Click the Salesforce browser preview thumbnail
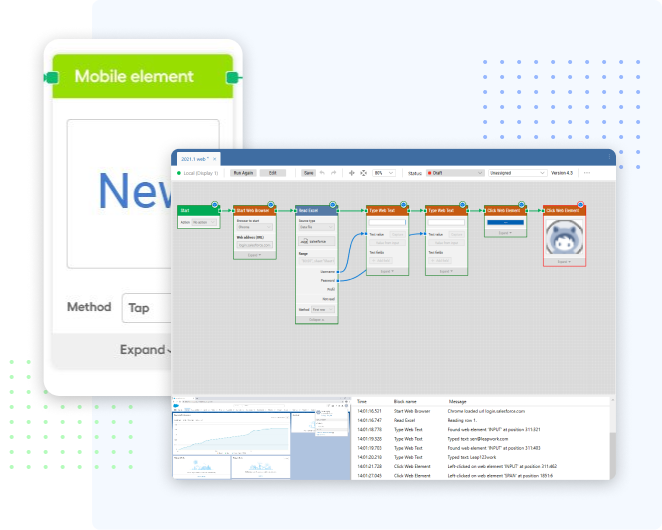The height and width of the screenshot is (530, 662). click(261, 438)
